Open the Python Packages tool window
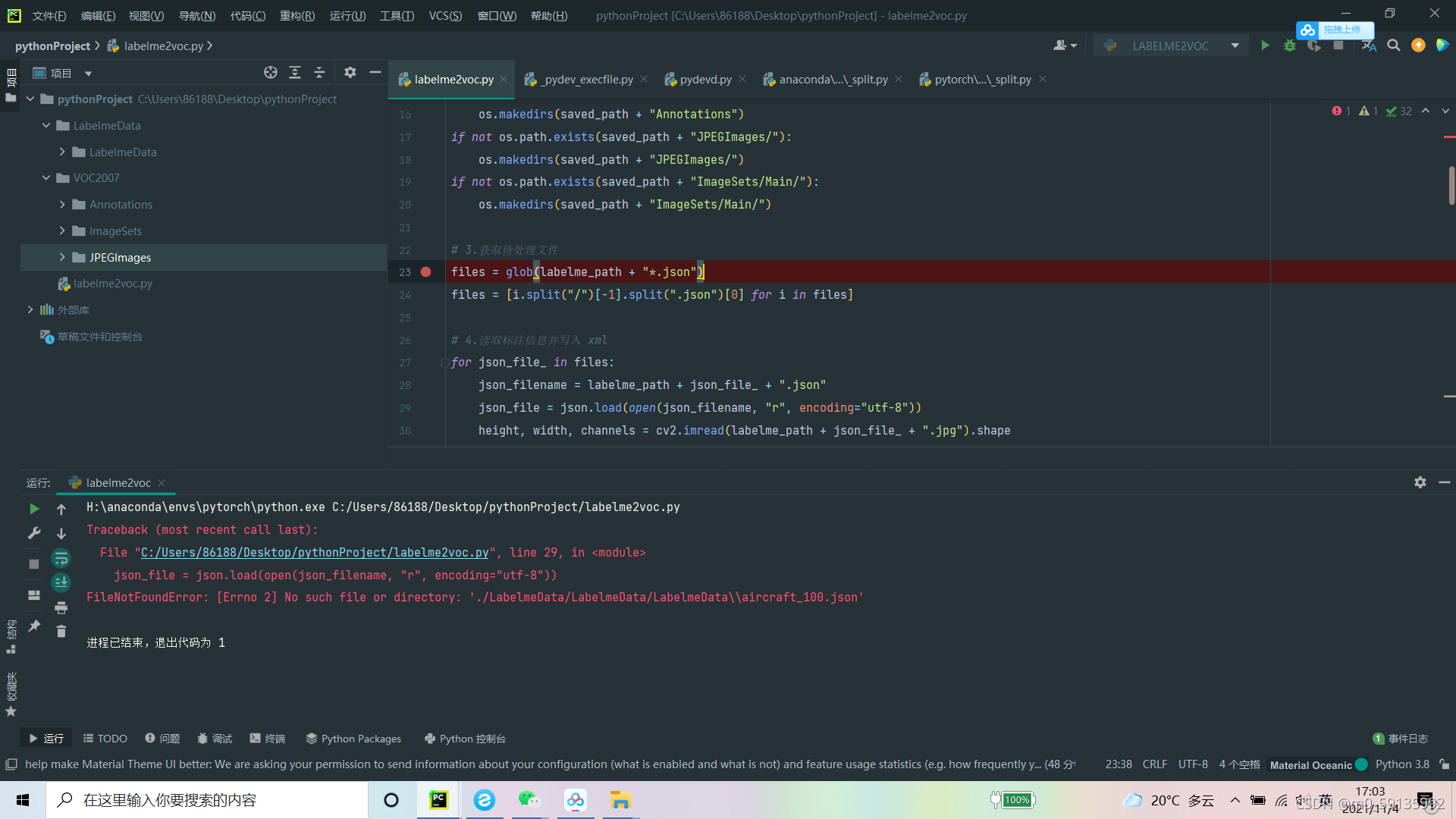The width and height of the screenshot is (1456, 819). (x=353, y=738)
